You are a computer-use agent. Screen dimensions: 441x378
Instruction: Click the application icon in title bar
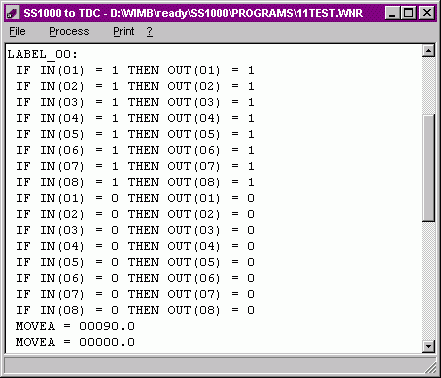[13, 13]
